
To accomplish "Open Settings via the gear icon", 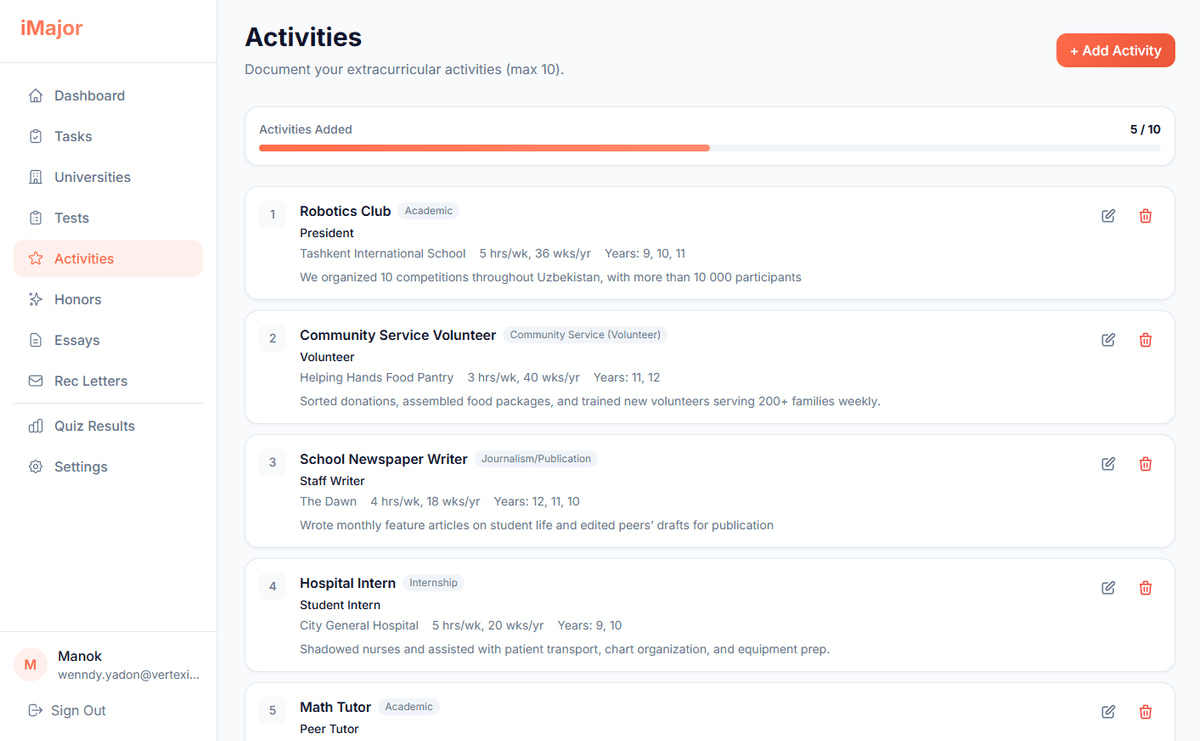I will pos(33,466).
